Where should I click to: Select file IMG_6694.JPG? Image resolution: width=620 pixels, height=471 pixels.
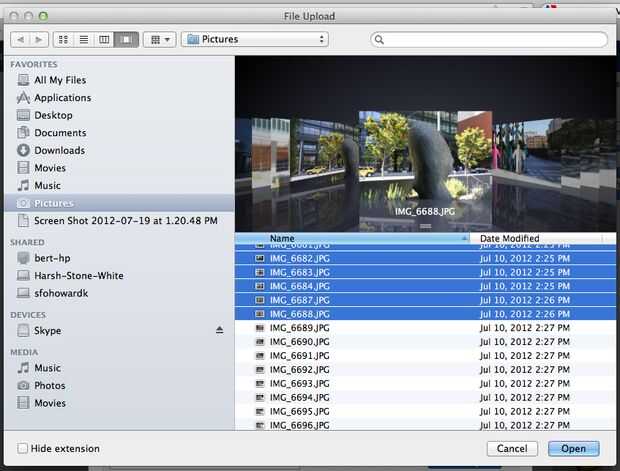(425, 397)
